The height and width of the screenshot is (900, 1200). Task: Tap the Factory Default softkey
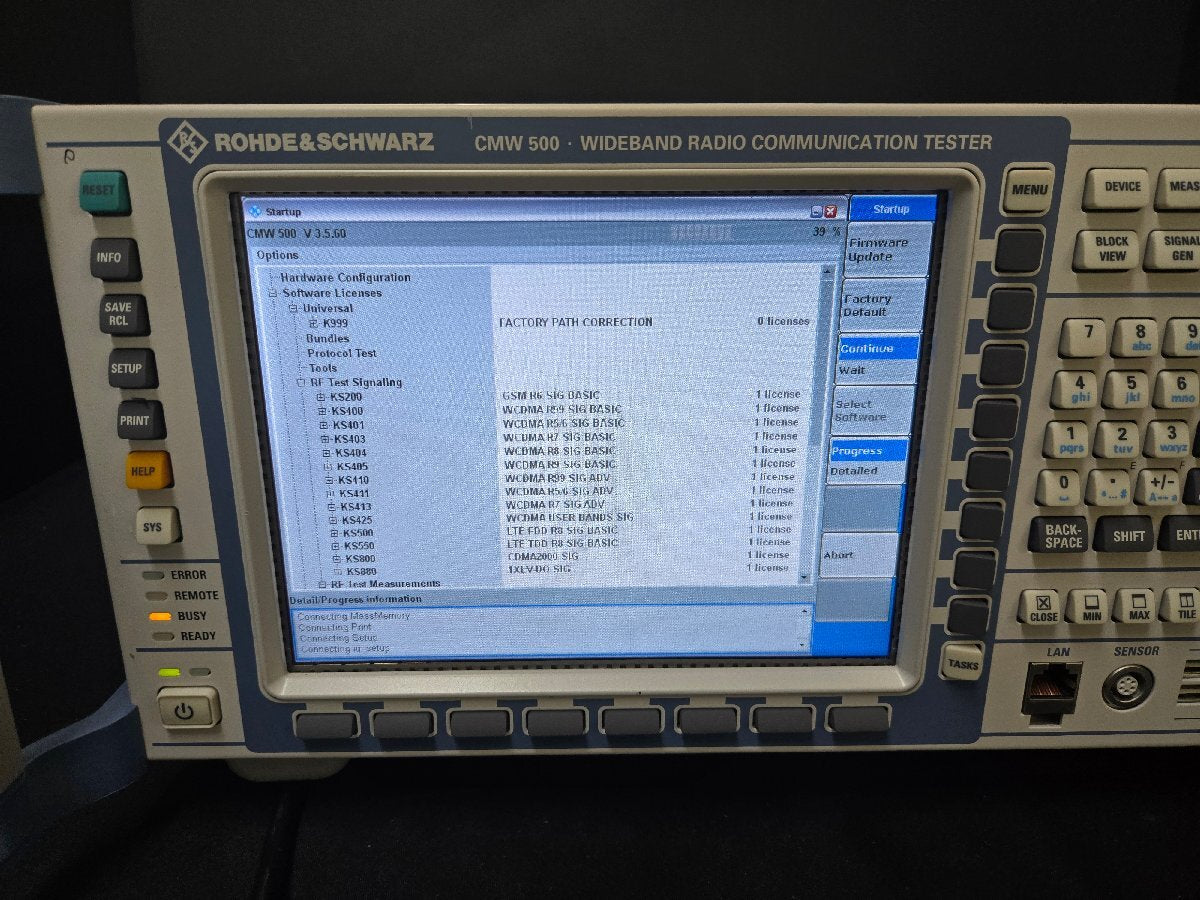pyautogui.click(x=882, y=305)
